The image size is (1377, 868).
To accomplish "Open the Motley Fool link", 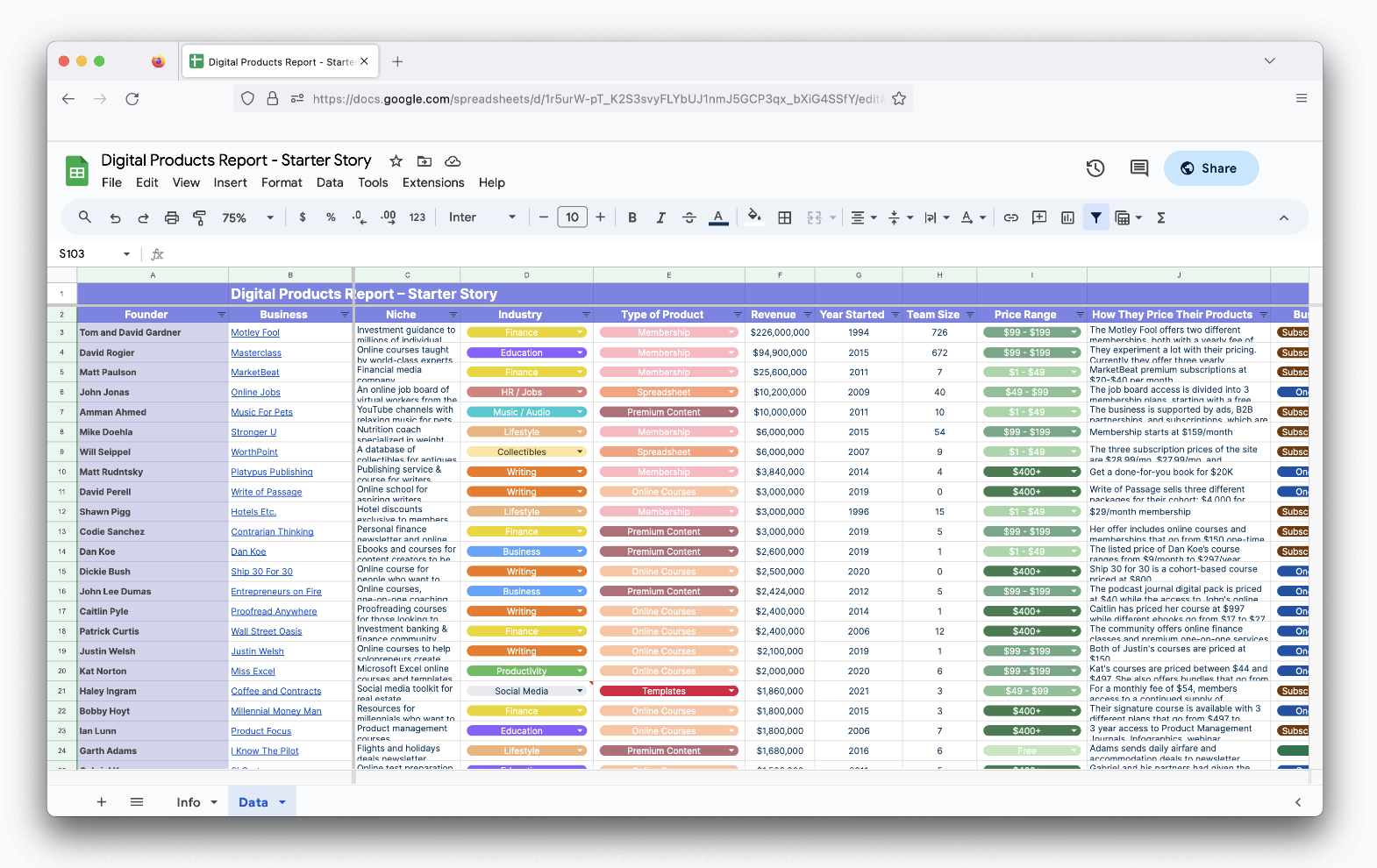I will click(255, 333).
